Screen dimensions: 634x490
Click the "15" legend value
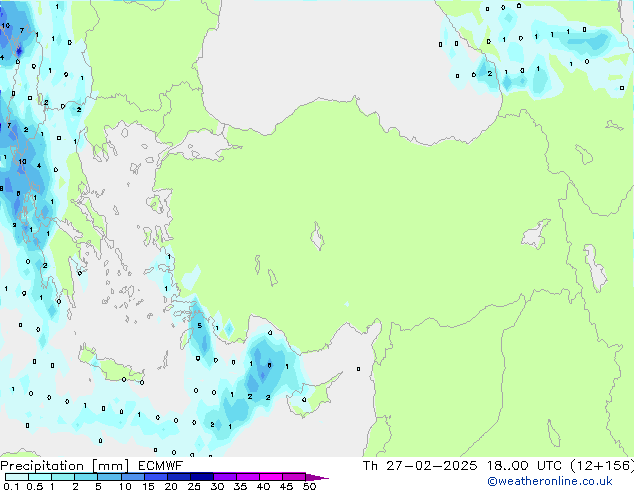tap(148, 486)
